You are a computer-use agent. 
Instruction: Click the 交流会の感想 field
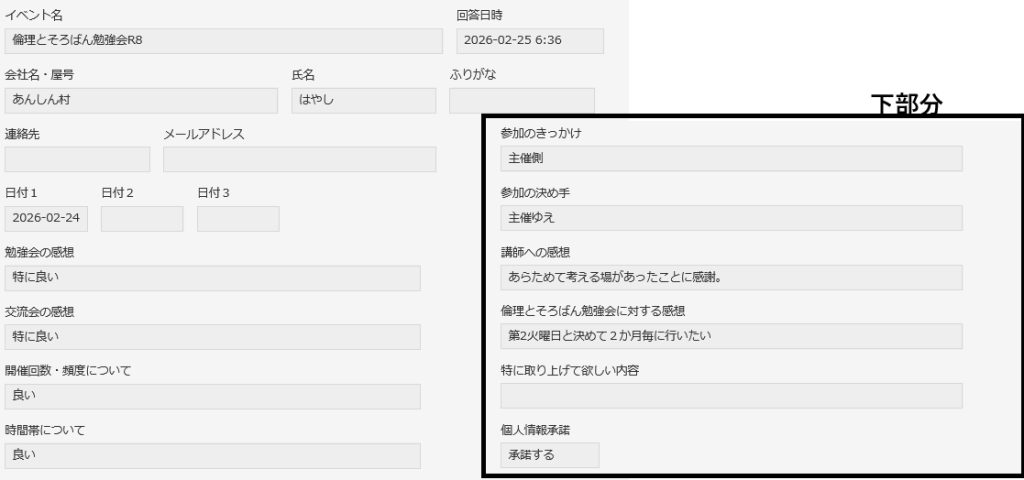212,337
